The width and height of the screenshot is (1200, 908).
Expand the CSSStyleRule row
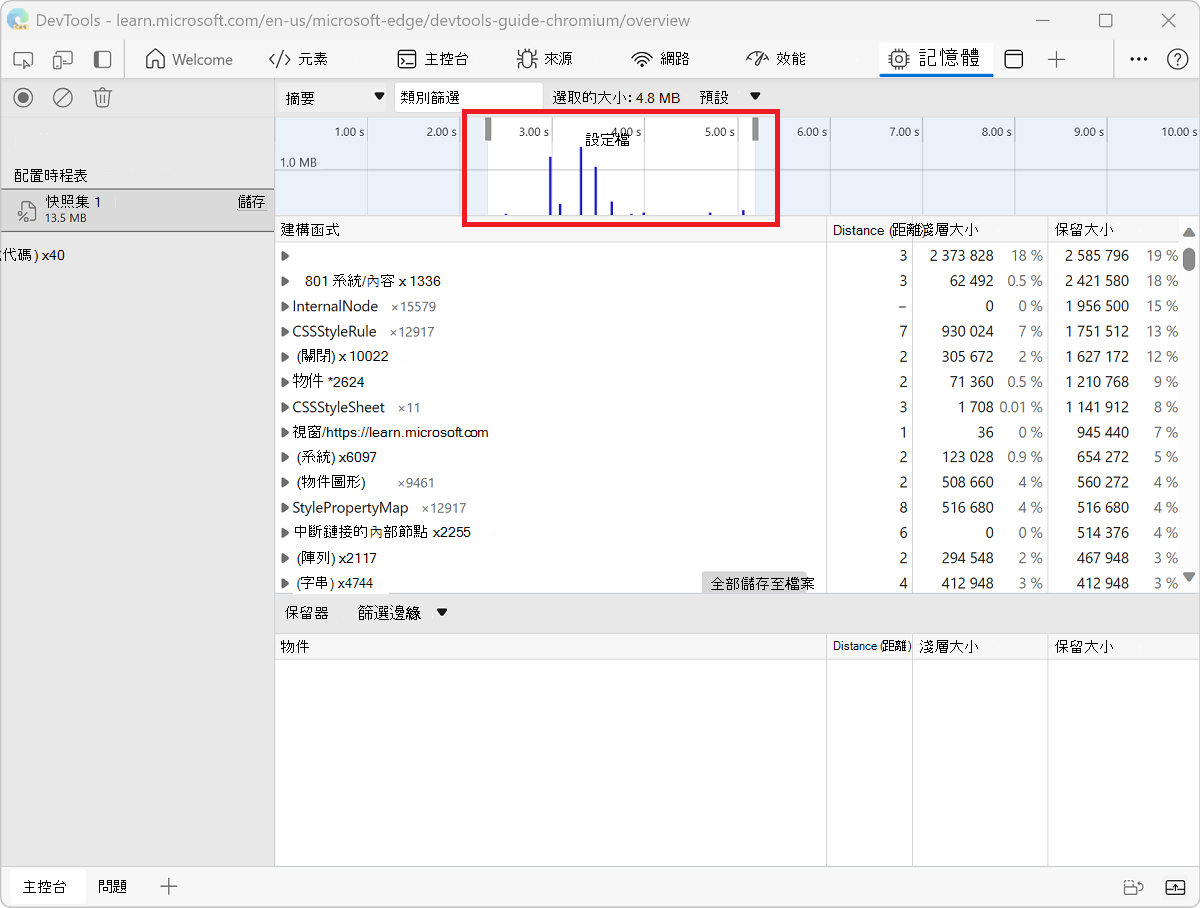pos(285,331)
